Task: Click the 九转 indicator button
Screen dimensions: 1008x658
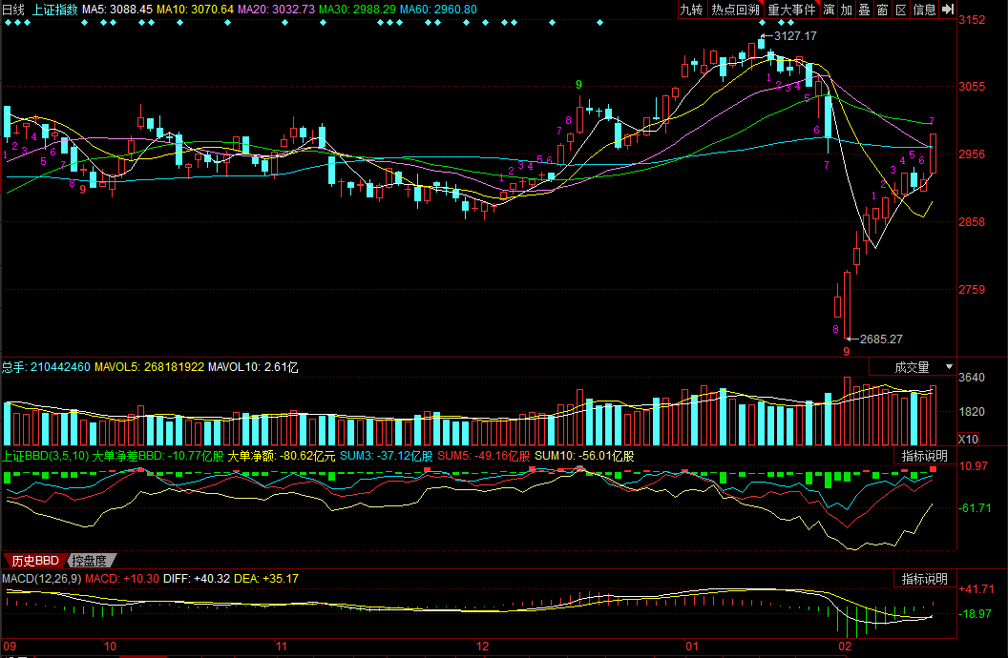Action: (691, 9)
